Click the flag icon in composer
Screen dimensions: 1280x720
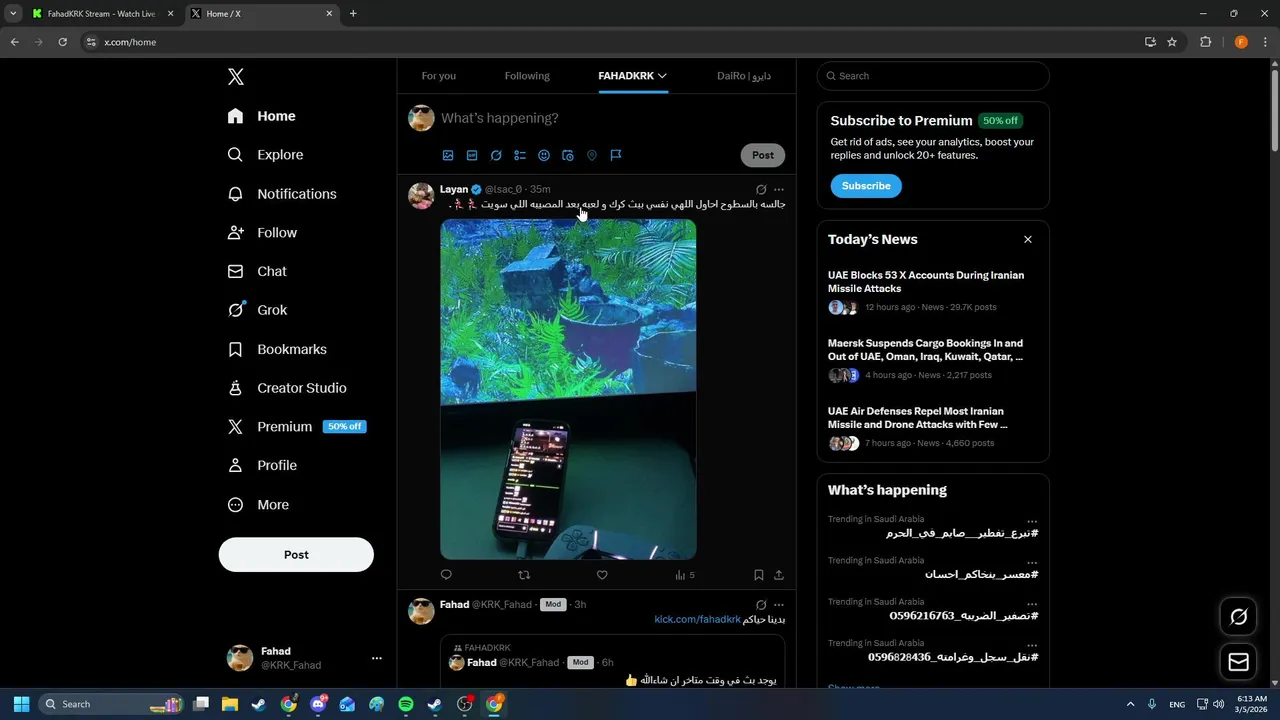coord(616,155)
